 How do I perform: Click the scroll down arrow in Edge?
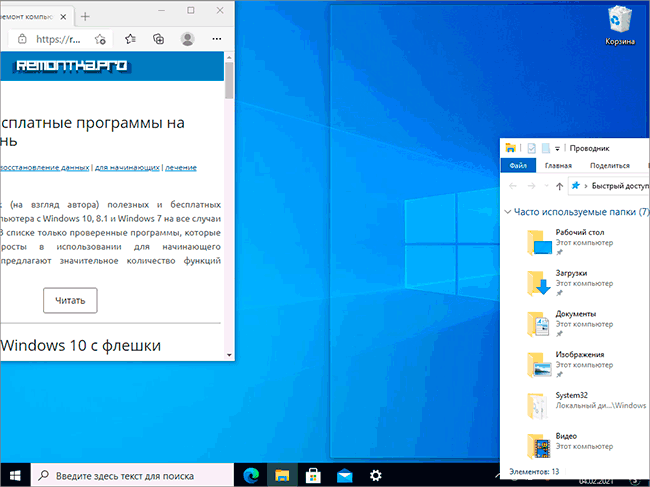[x=229, y=355]
